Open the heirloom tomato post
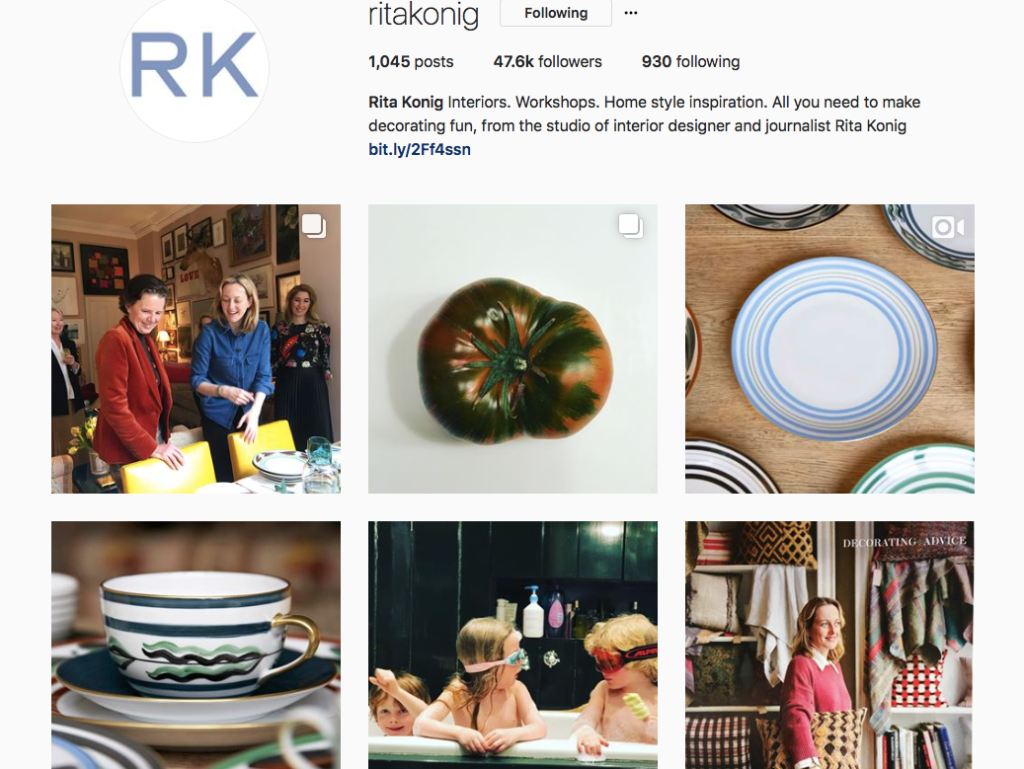Viewport: 1024px width, 769px height. pos(513,349)
